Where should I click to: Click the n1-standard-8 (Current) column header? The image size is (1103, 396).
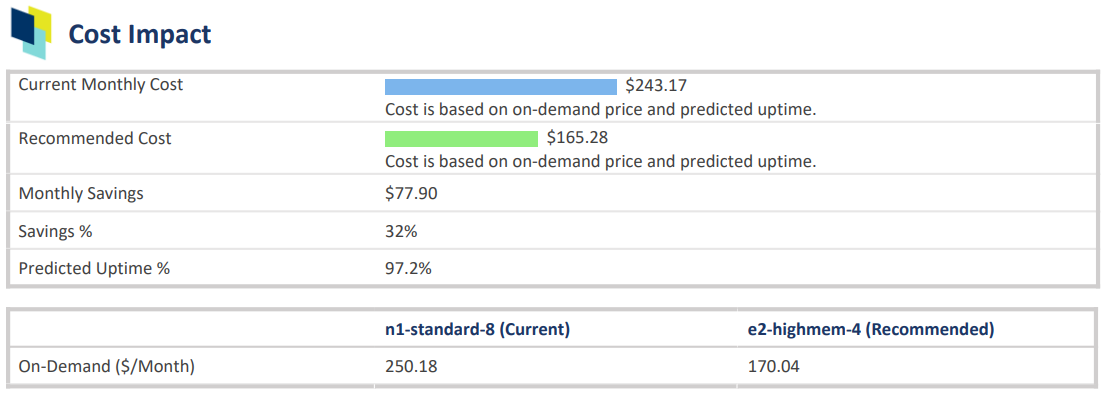477,330
